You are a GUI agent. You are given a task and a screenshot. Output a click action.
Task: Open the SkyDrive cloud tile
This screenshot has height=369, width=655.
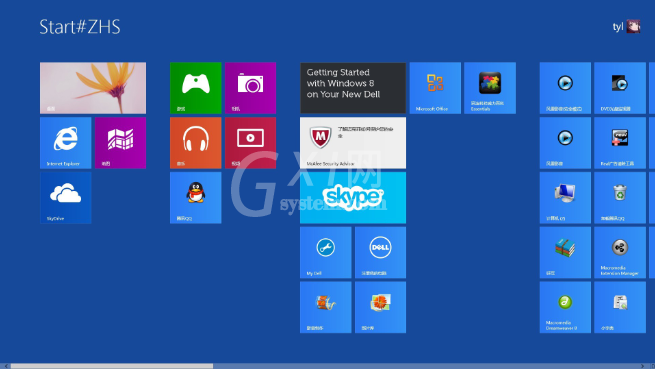point(66,198)
